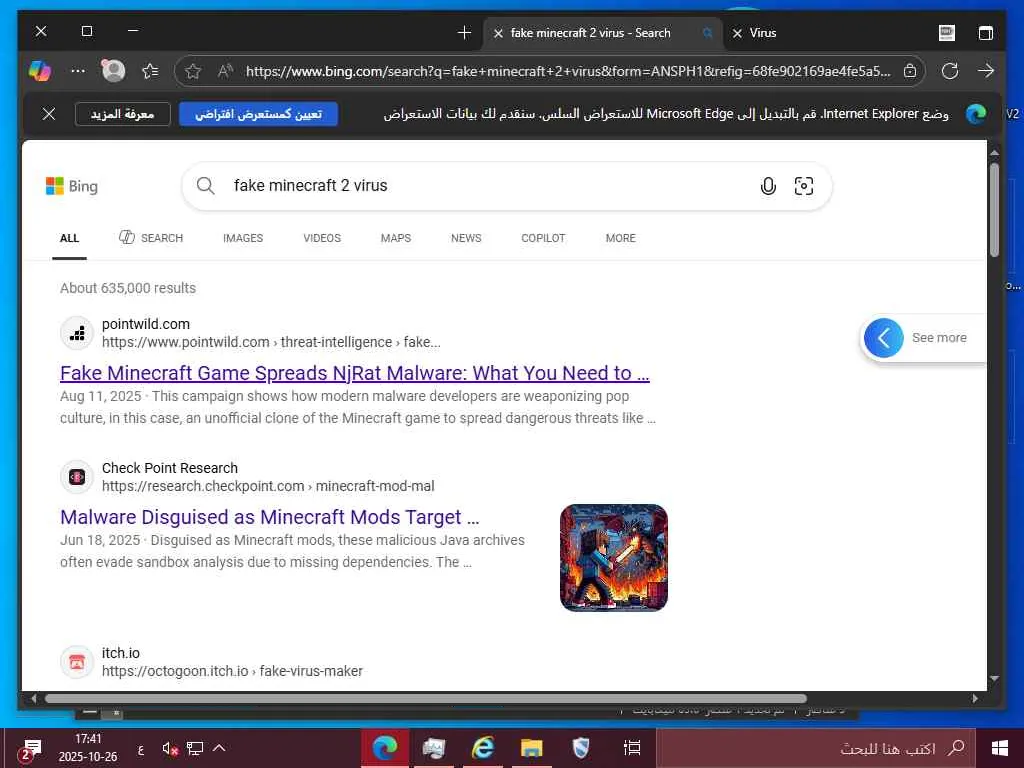This screenshot has width=1024, height=768.
Task: Click the network icon in the system tray
Action: click(195, 748)
